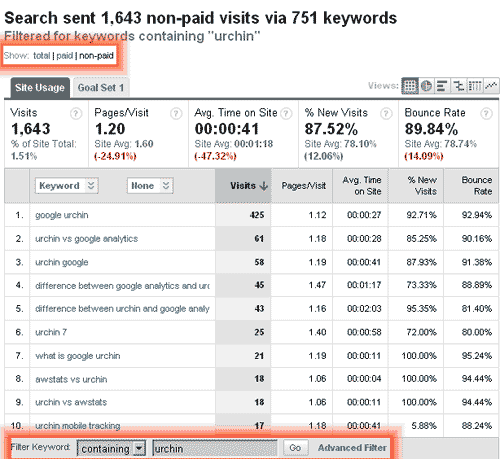Open the Keyword dimension dropdown

pos(67,186)
